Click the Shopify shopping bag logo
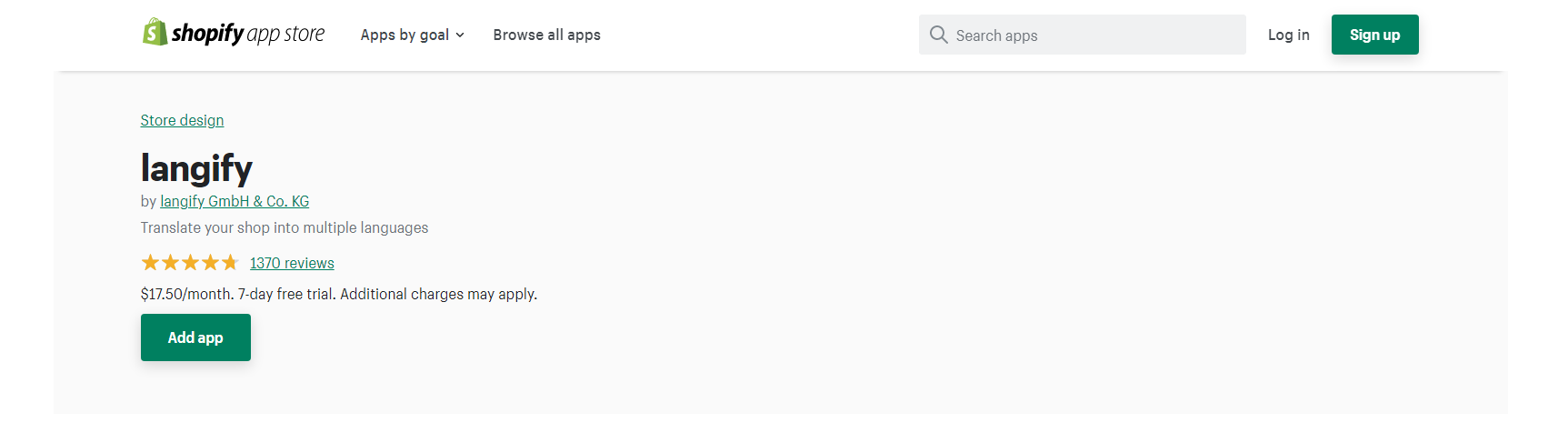 tap(155, 33)
